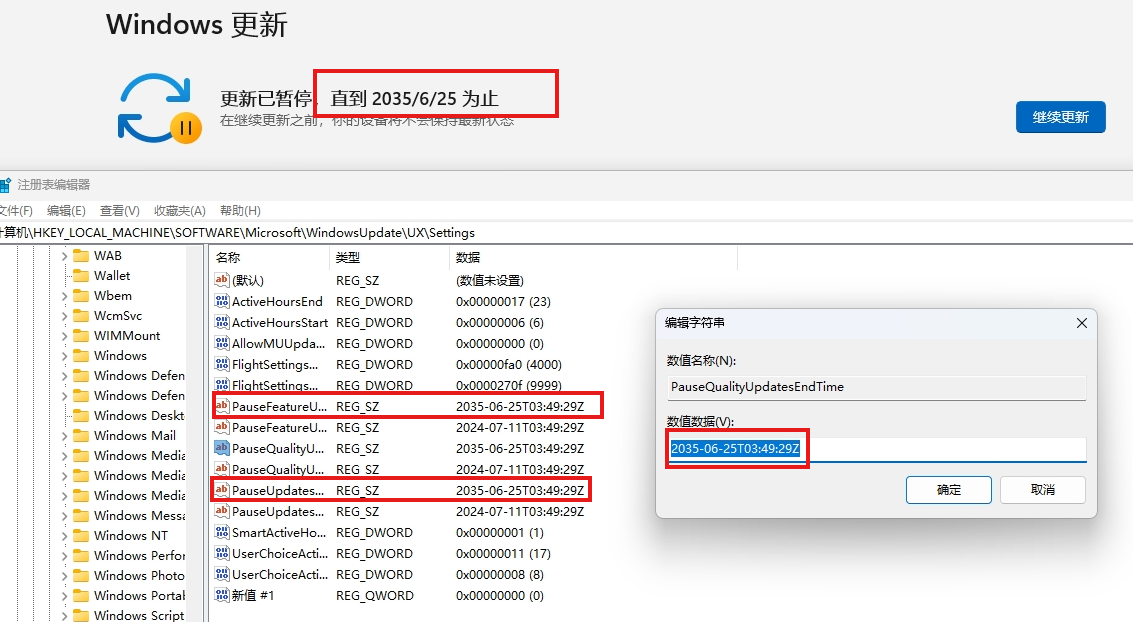Open the 收藏夹(A) menu
The height and width of the screenshot is (622, 1133).
(x=179, y=211)
